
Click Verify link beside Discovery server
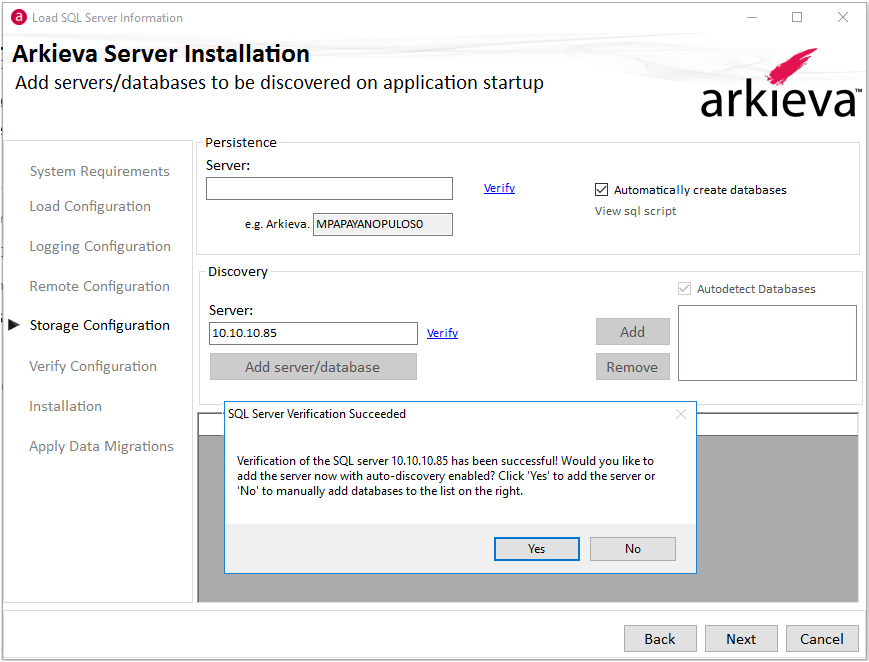pyautogui.click(x=442, y=333)
